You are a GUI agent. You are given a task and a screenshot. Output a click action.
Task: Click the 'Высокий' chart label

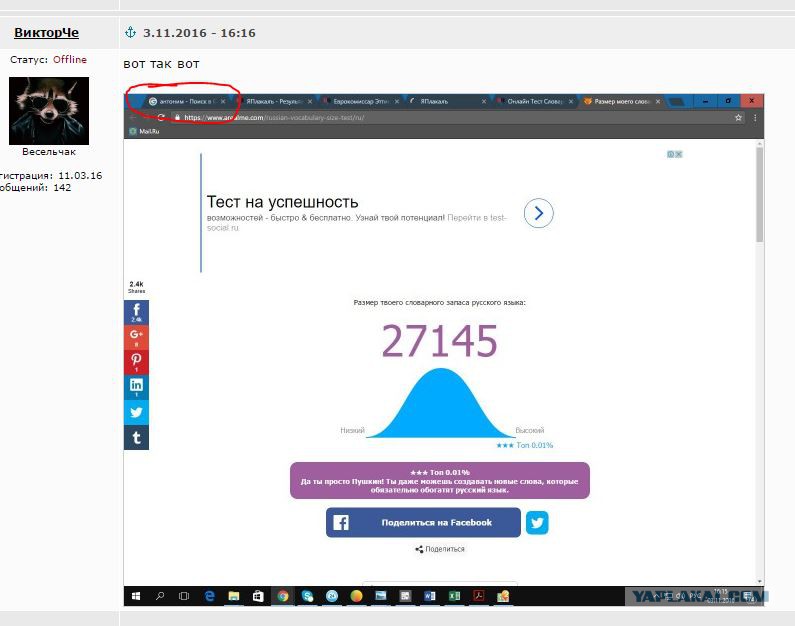click(x=530, y=430)
